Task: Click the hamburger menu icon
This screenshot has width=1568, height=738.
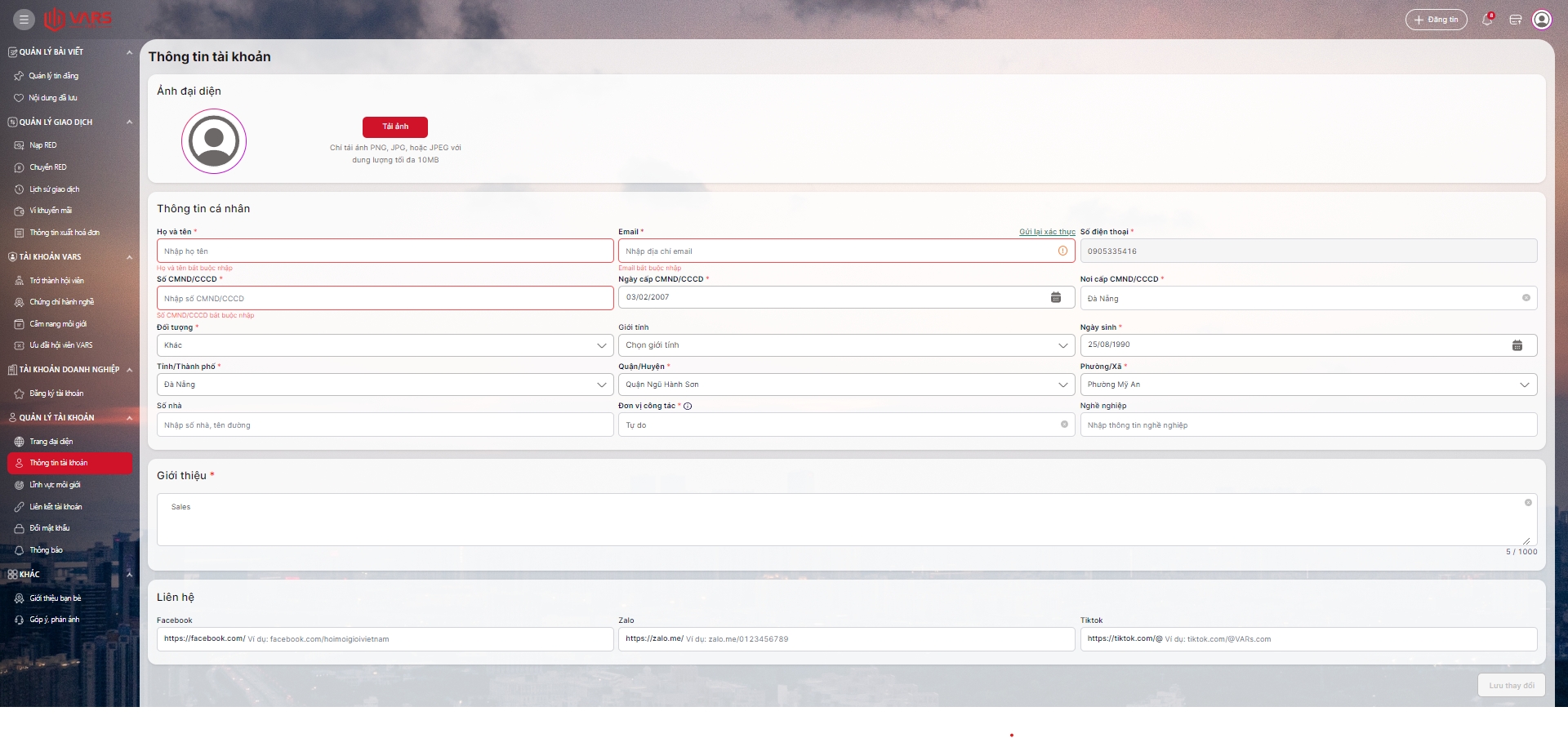Action: [x=24, y=20]
